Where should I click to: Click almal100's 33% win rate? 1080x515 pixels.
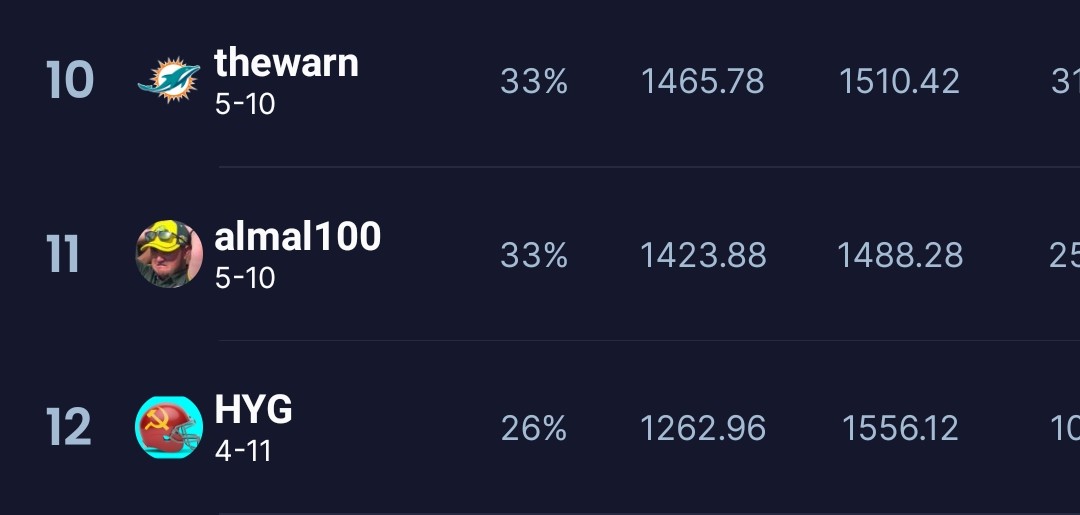click(x=534, y=256)
